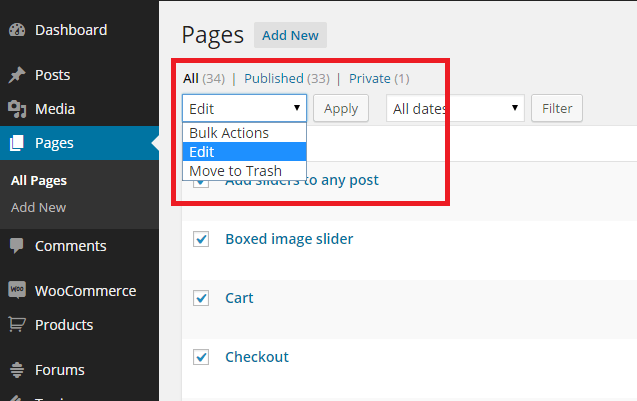The image size is (637, 401).
Task: Click the Comments speech bubble icon
Action: pos(17,246)
